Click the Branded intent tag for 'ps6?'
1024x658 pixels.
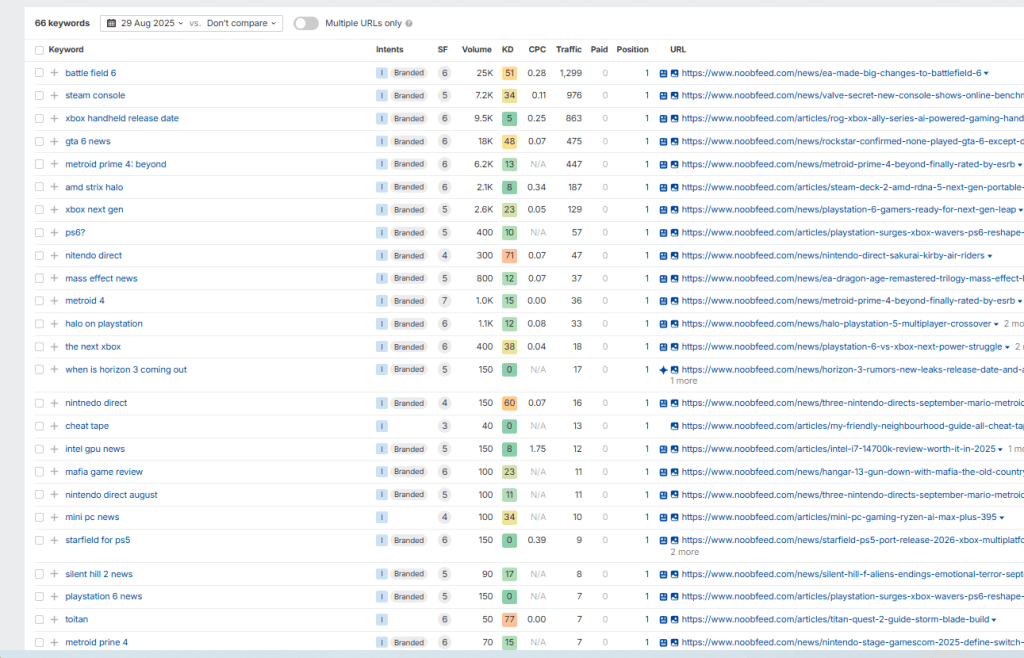point(408,232)
